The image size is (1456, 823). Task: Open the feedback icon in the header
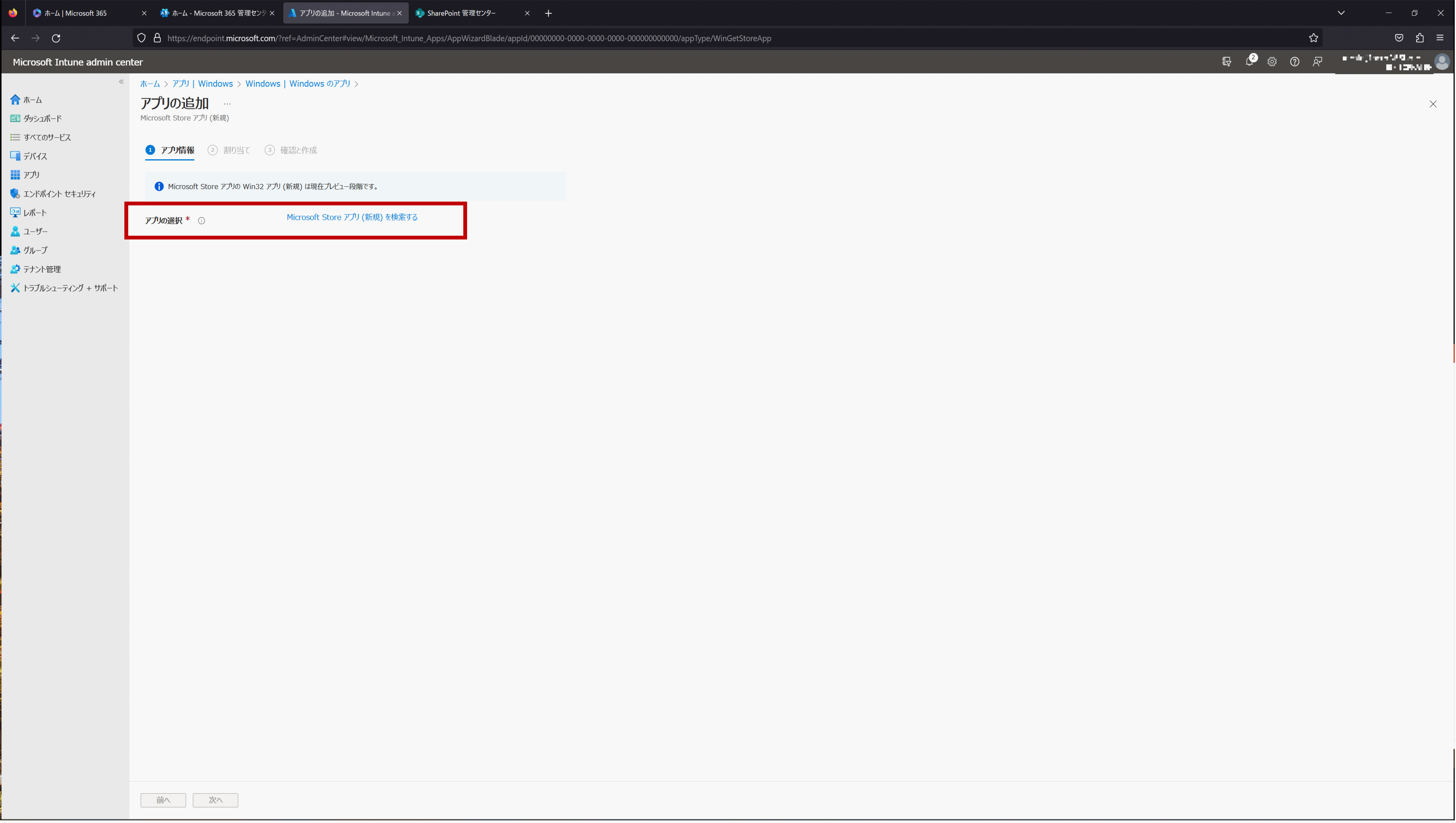pos(1318,62)
